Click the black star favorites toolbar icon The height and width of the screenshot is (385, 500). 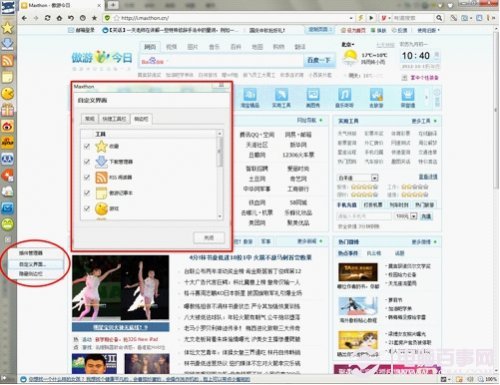94,18
